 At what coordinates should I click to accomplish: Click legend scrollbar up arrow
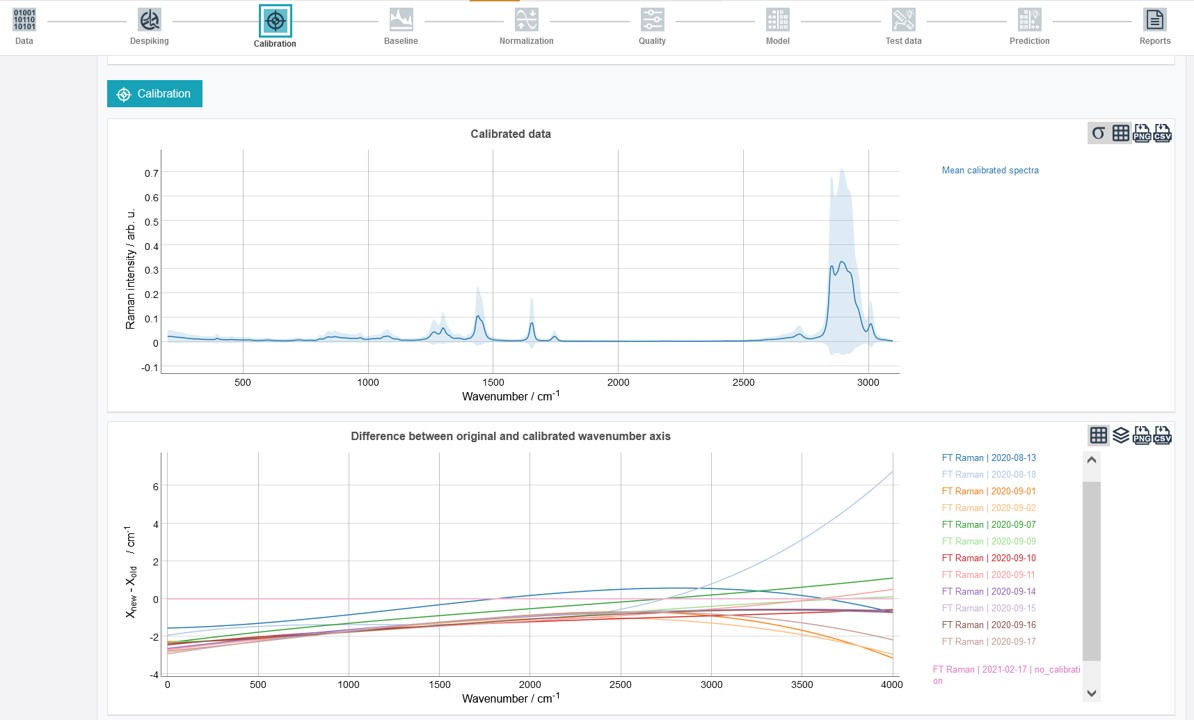(1091, 460)
